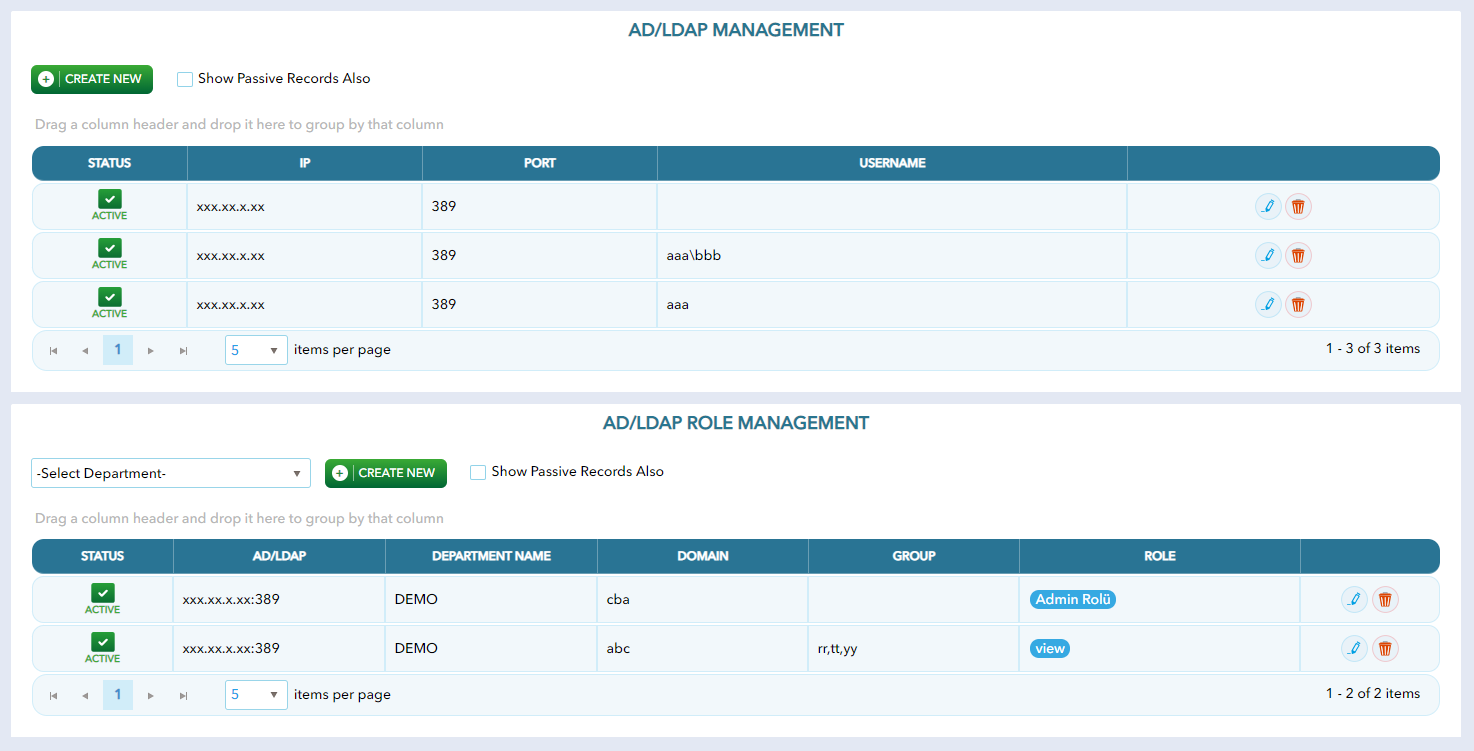The image size is (1474, 751).
Task: Edit the AD/LDAP row with empty username
Action: pyautogui.click(x=1268, y=207)
